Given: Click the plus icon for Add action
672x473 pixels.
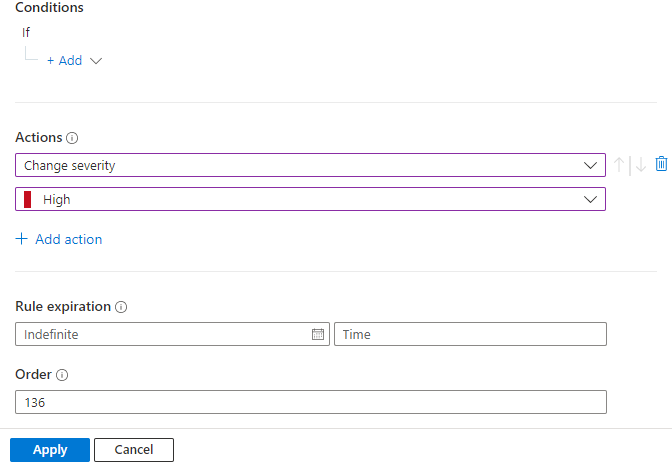Looking at the screenshot, I should click(22, 239).
